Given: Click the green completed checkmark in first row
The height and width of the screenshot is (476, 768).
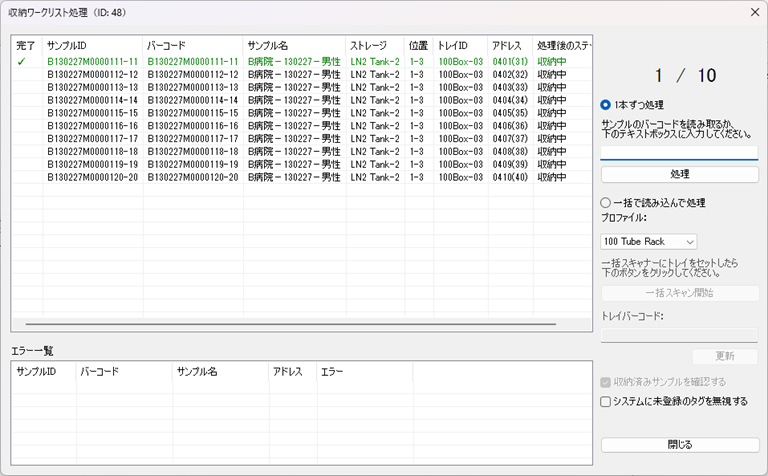Looking at the screenshot, I should click(x=21, y=62).
